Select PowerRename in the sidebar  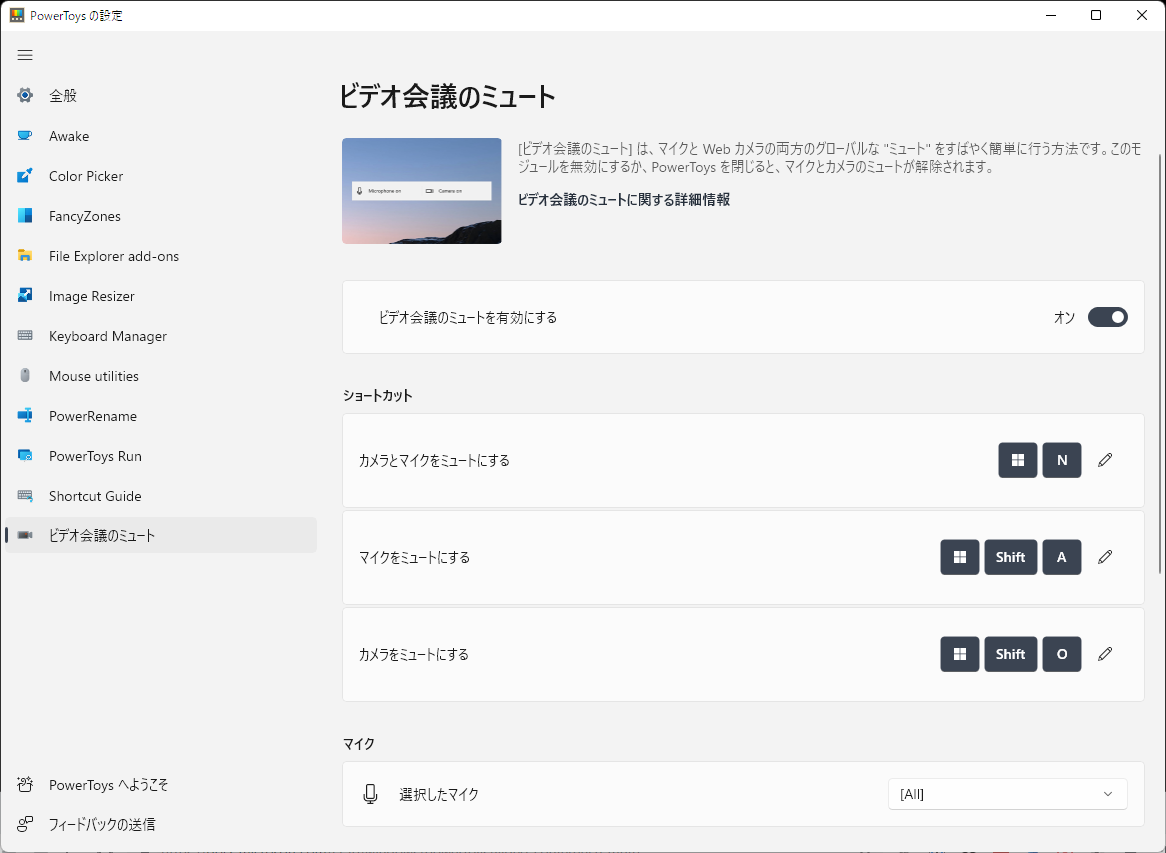(161, 416)
